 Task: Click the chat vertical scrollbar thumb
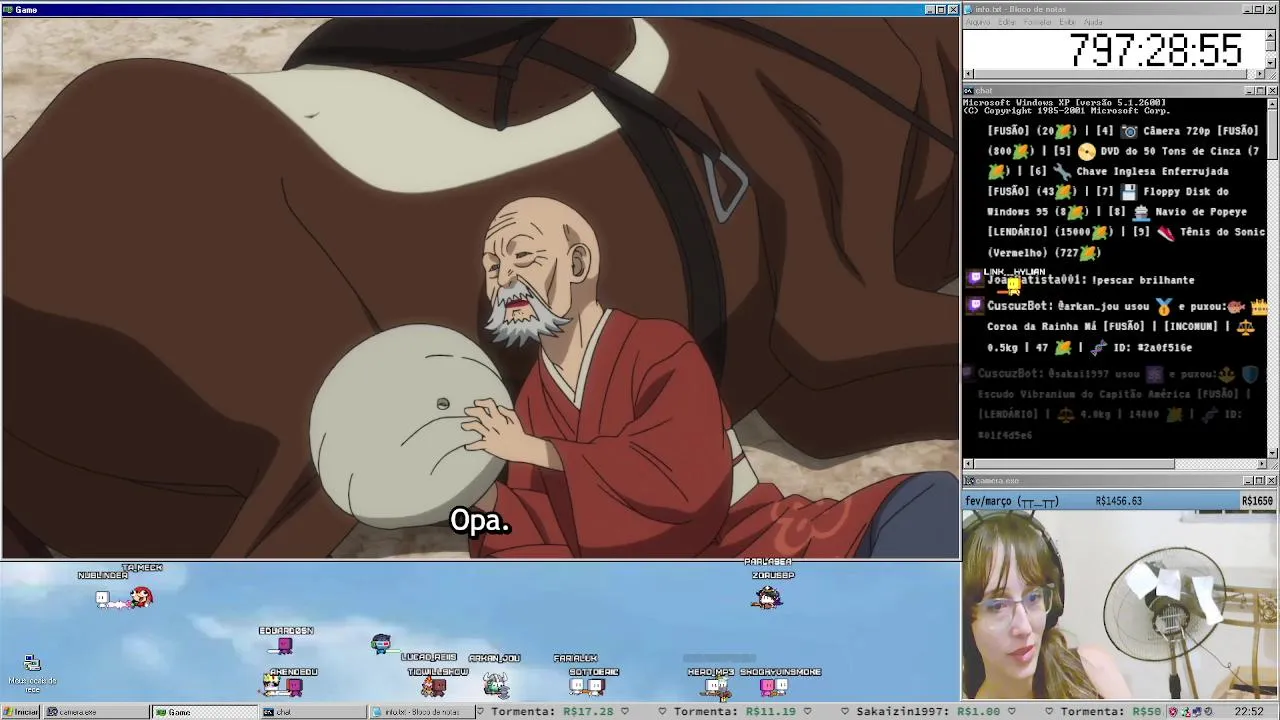pos(1272,133)
